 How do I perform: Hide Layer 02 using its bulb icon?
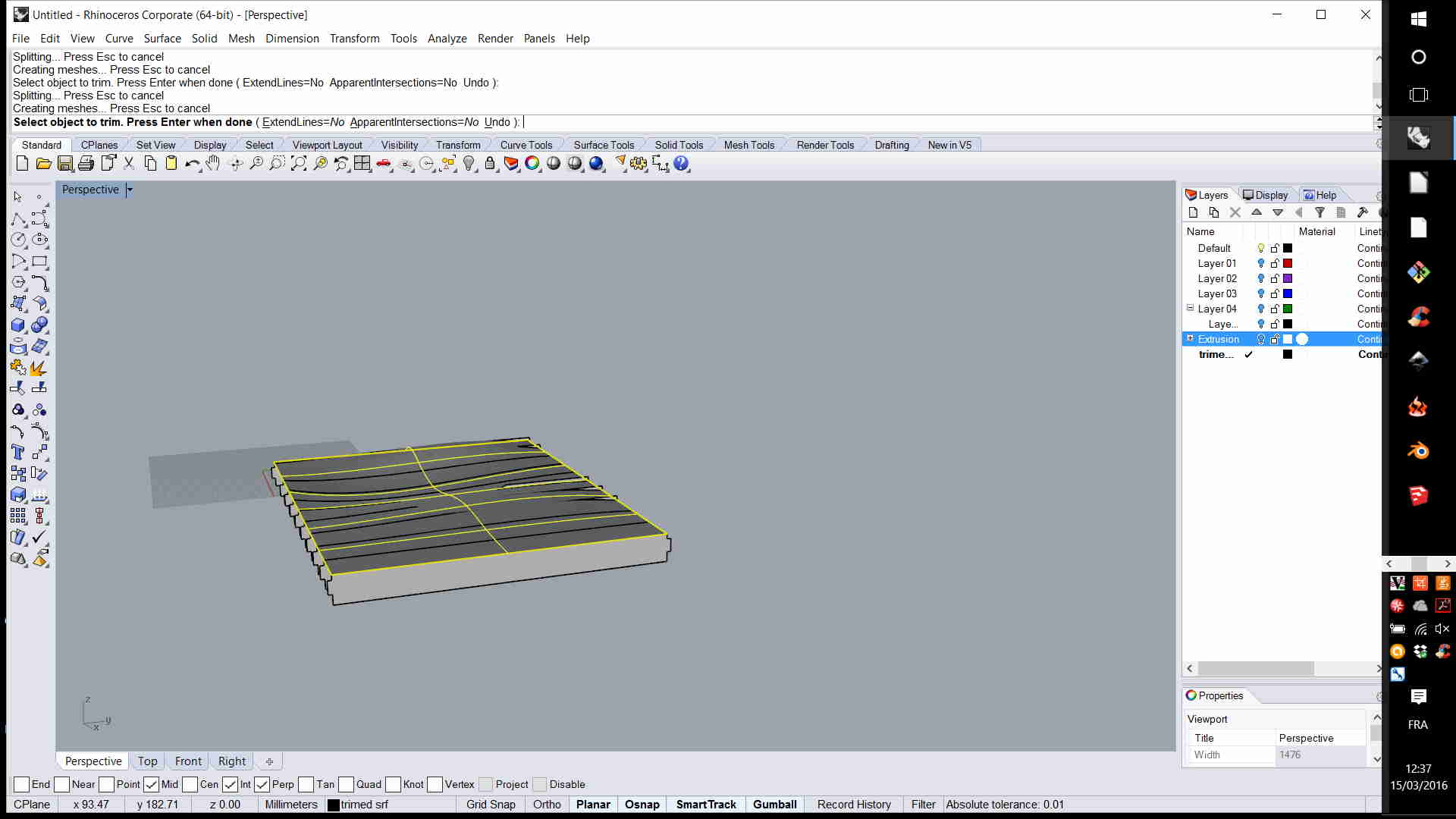point(1261,278)
